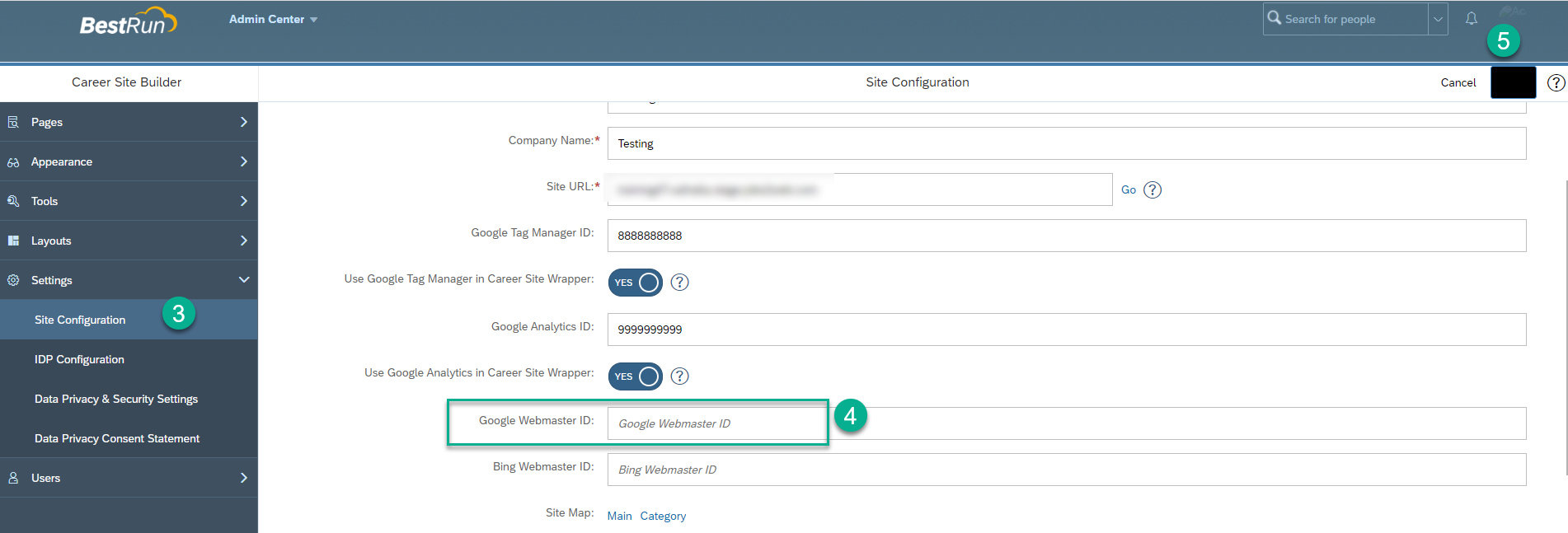Toggle Use Google Analytics in Career Site Wrapper

636,376
